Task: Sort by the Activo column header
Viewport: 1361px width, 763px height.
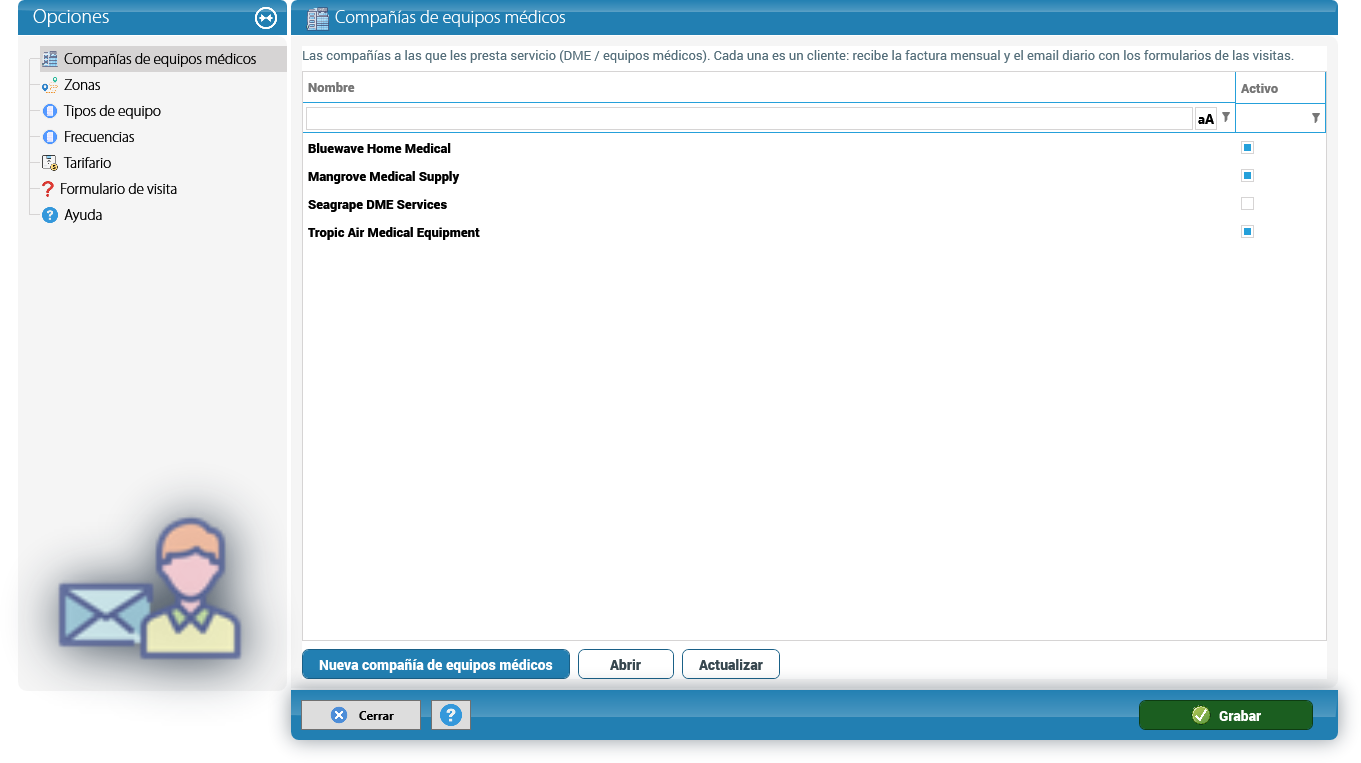Action: [1281, 88]
